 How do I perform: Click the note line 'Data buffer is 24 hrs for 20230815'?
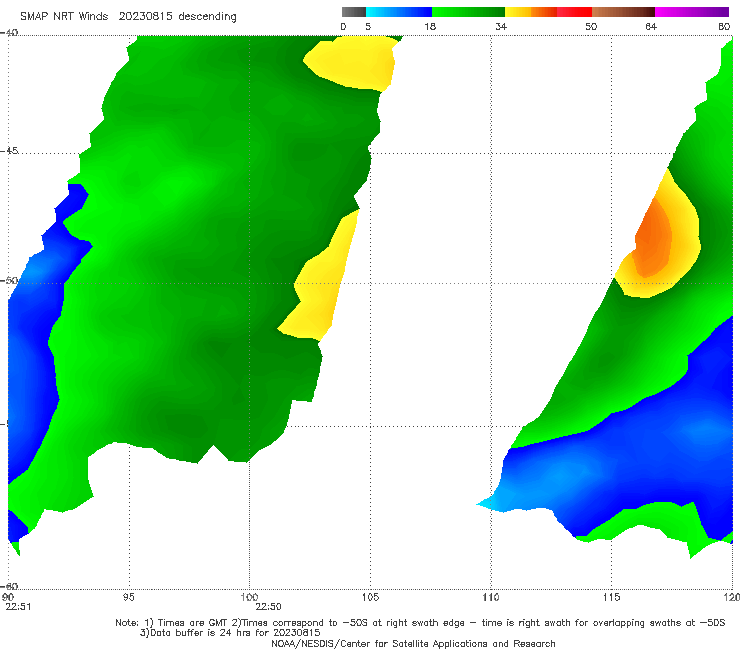click(230, 633)
